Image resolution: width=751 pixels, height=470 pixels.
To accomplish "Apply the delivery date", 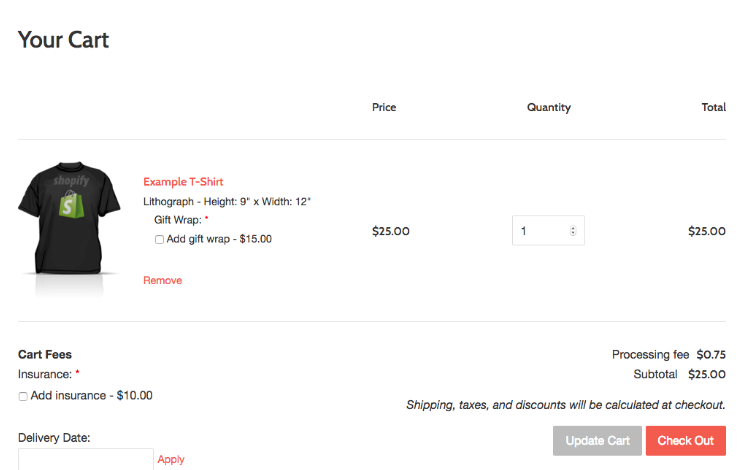I will pyautogui.click(x=171, y=460).
